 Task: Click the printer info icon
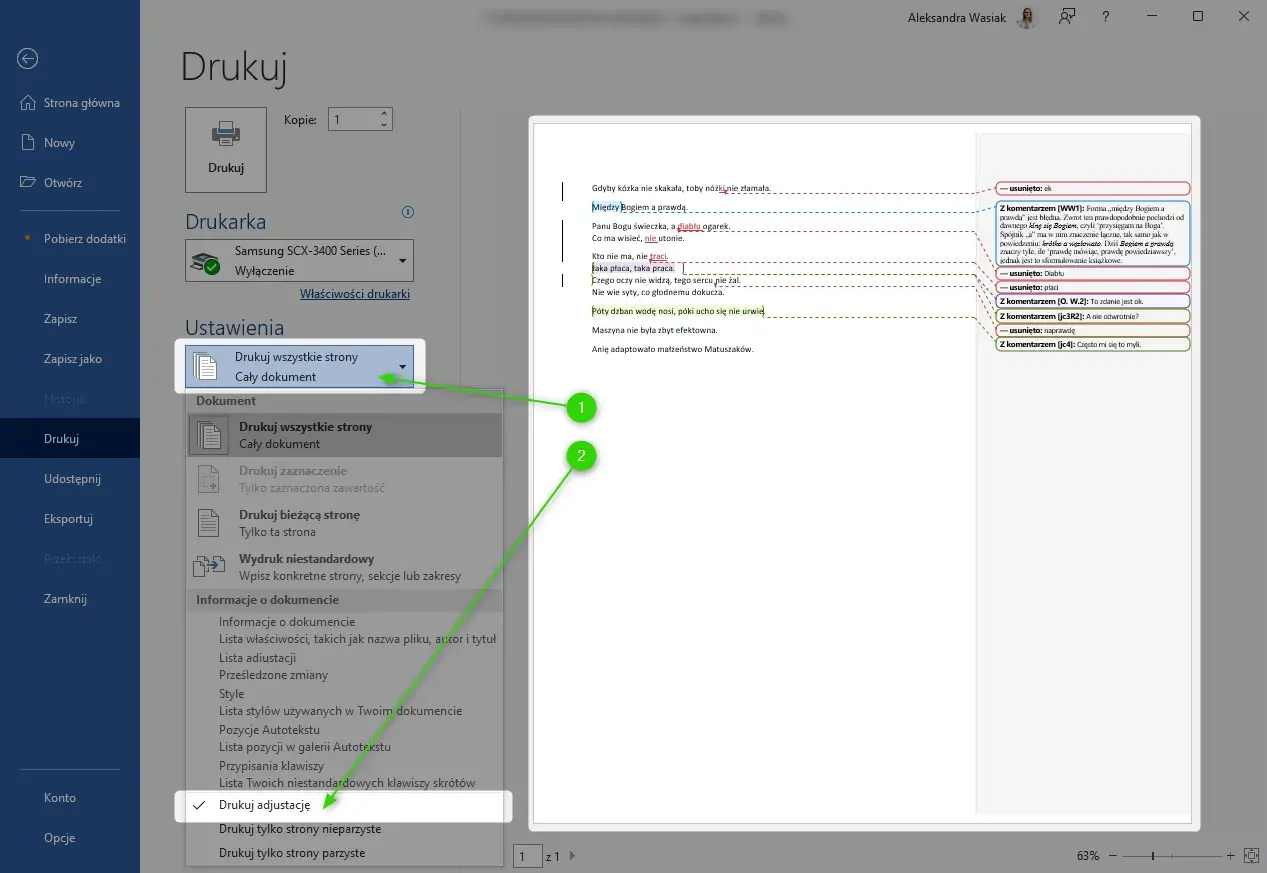407,212
